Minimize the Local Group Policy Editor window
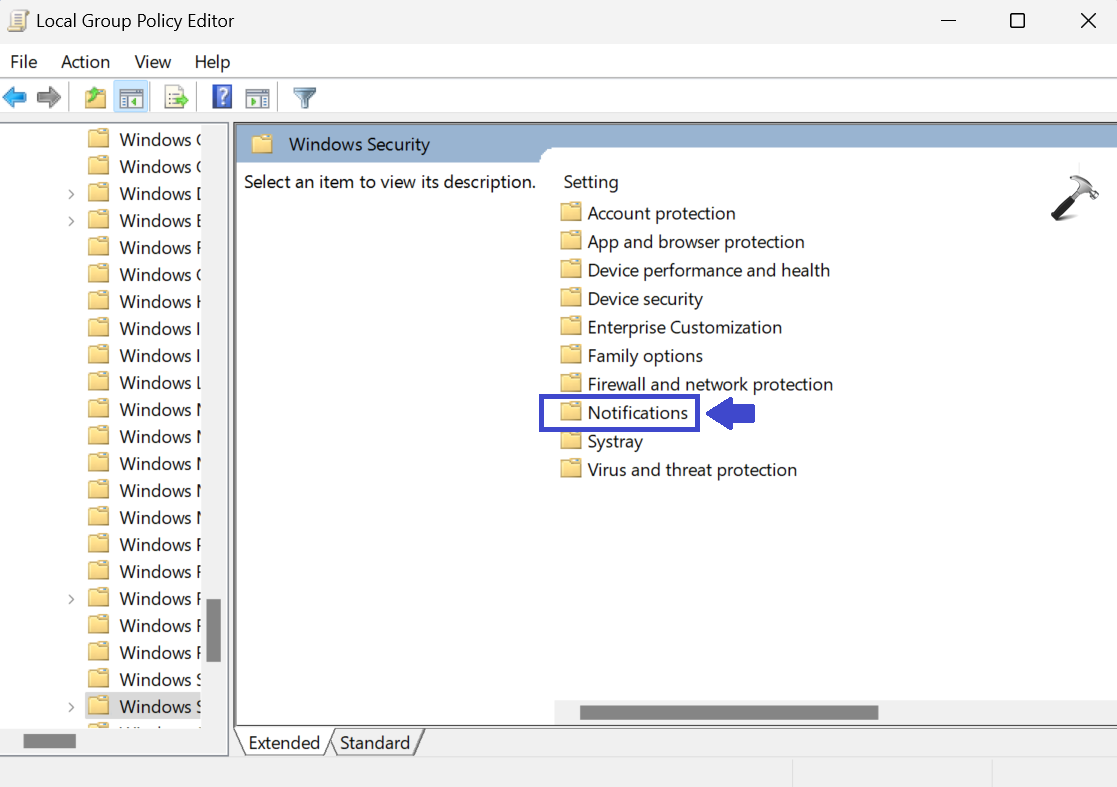1117x787 pixels. pyautogui.click(x=948, y=21)
